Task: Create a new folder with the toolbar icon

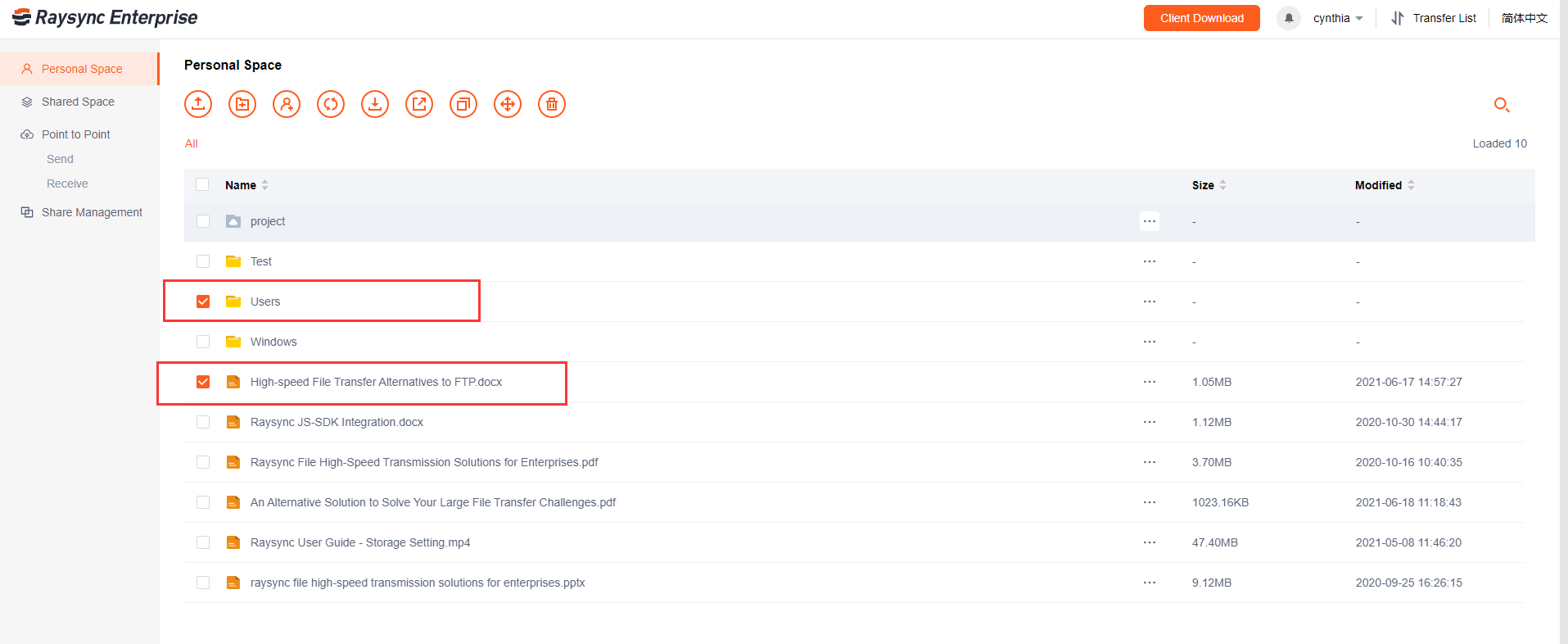Action: (242, 104)
